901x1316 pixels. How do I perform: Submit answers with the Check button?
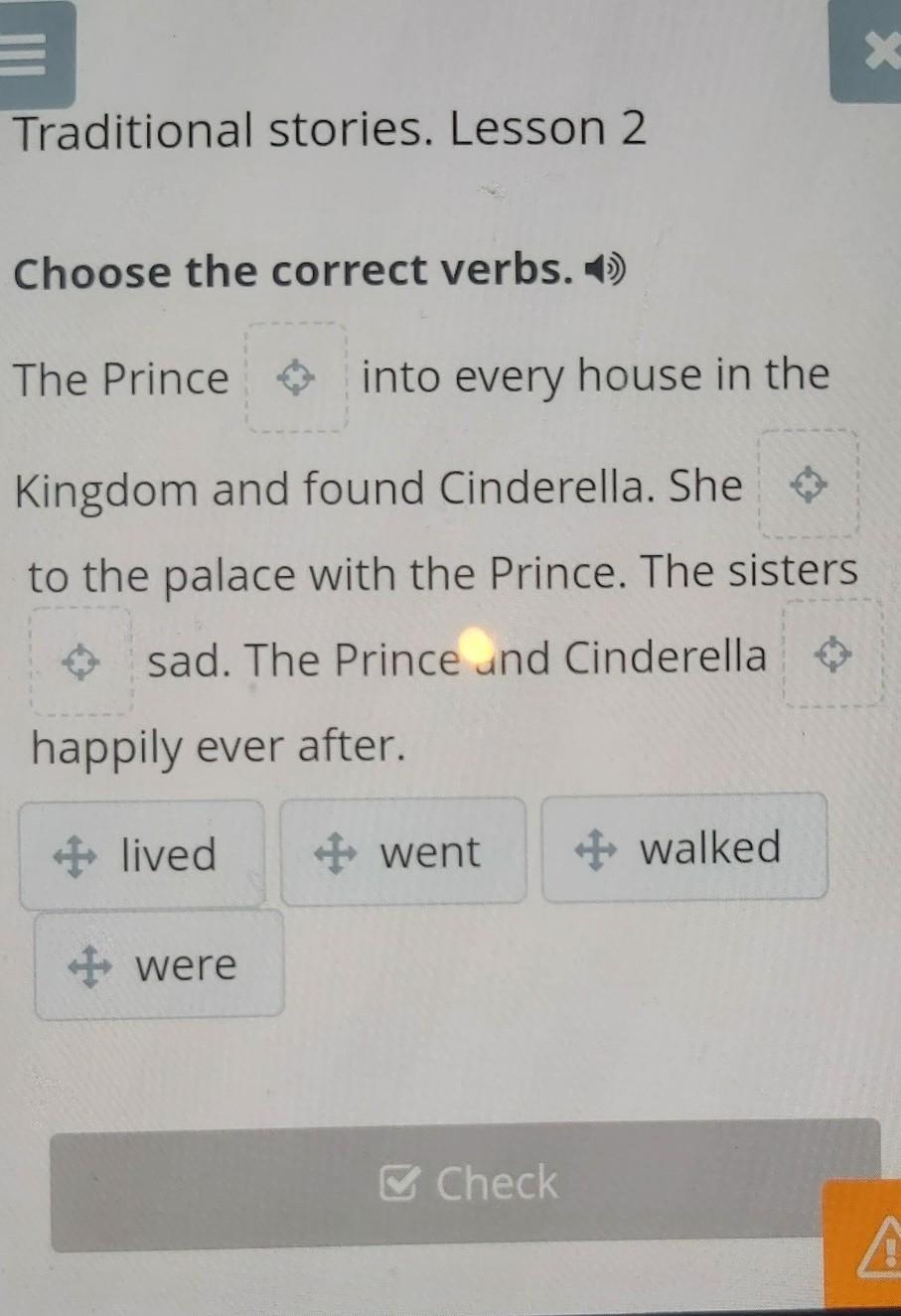click(465, 1184)
